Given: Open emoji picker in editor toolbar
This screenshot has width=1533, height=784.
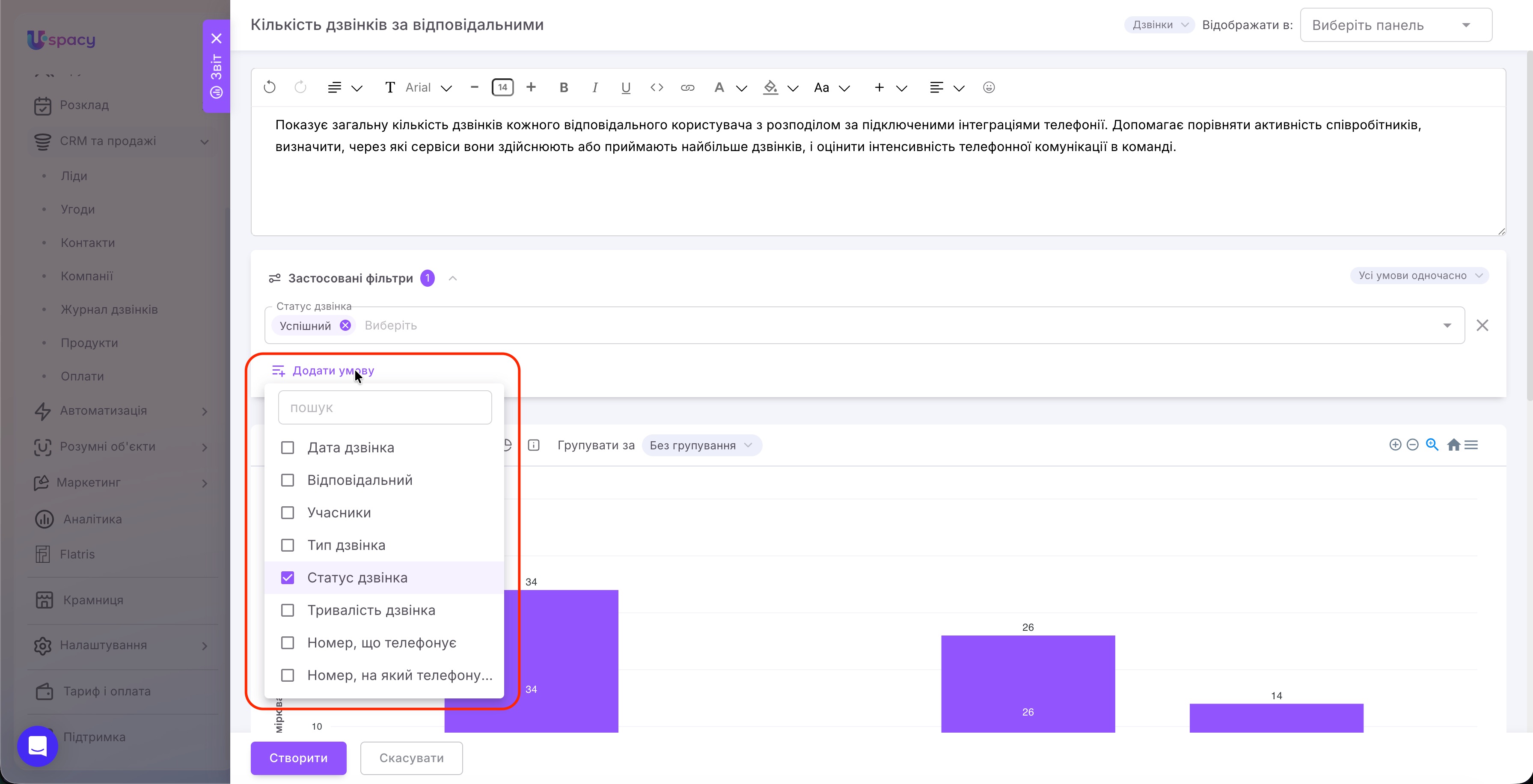Looking at the screenshot, I should 989,87.
